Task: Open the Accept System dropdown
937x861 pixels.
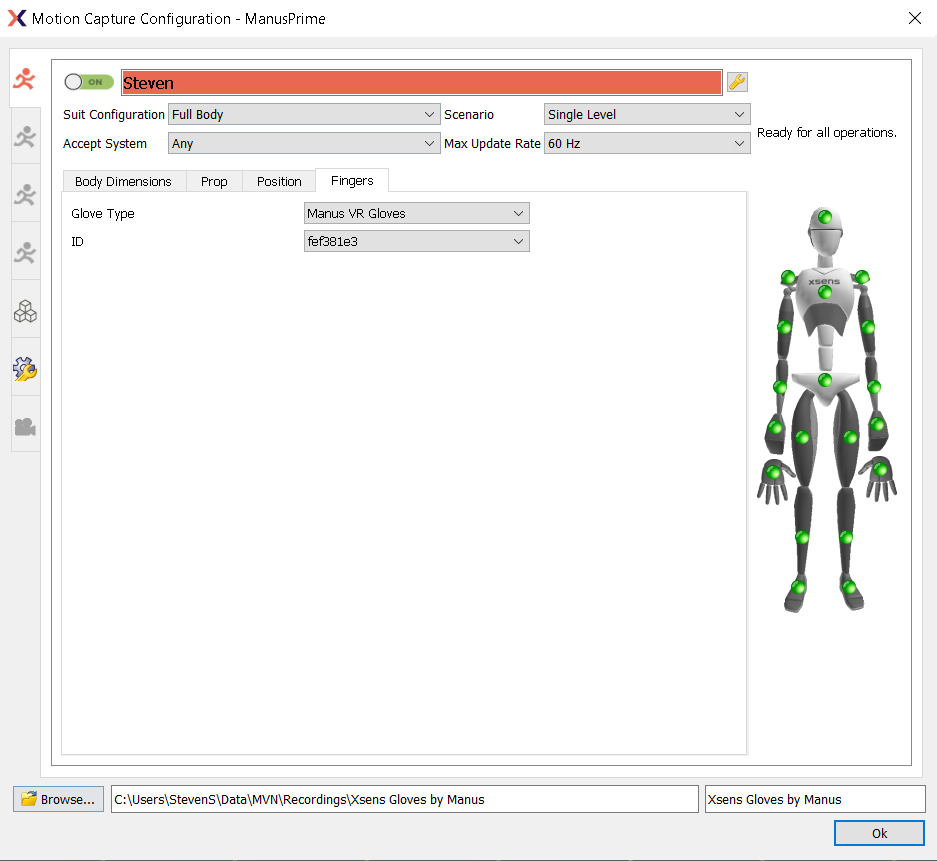Action: click(304, 144)
